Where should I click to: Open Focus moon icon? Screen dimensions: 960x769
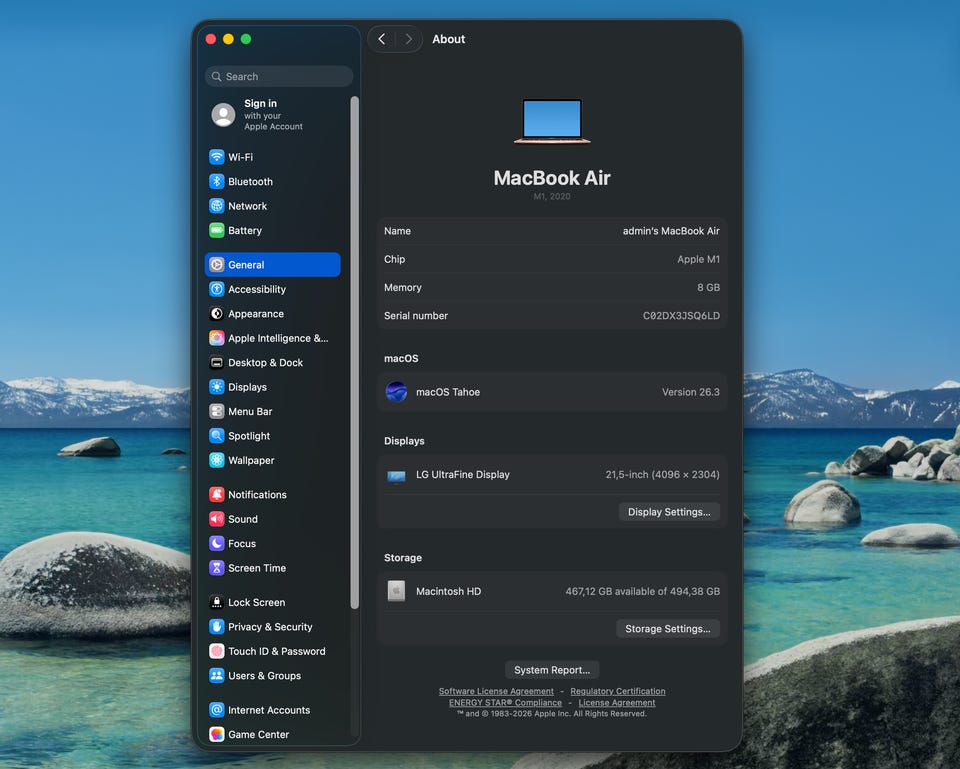tap(217, 544)
